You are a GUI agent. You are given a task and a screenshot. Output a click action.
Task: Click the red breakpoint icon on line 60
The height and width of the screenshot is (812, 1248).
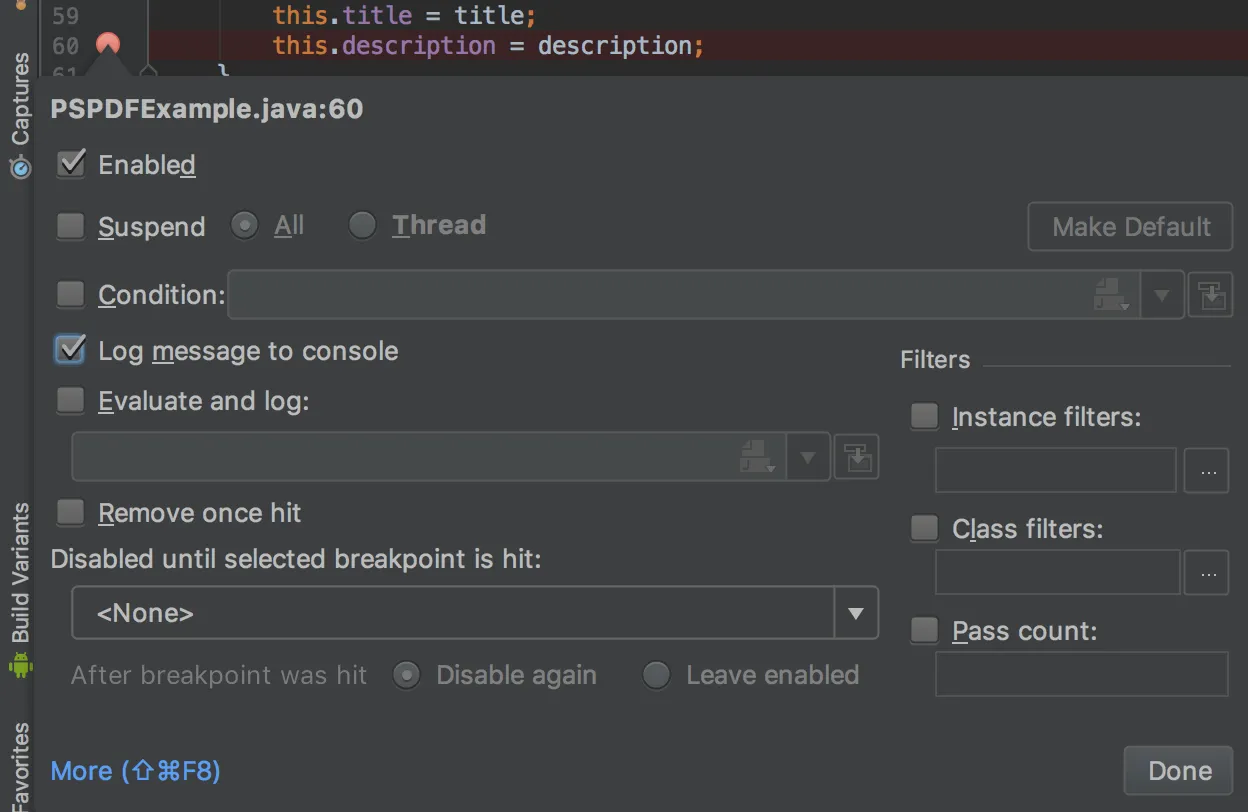tap(108, 44)
